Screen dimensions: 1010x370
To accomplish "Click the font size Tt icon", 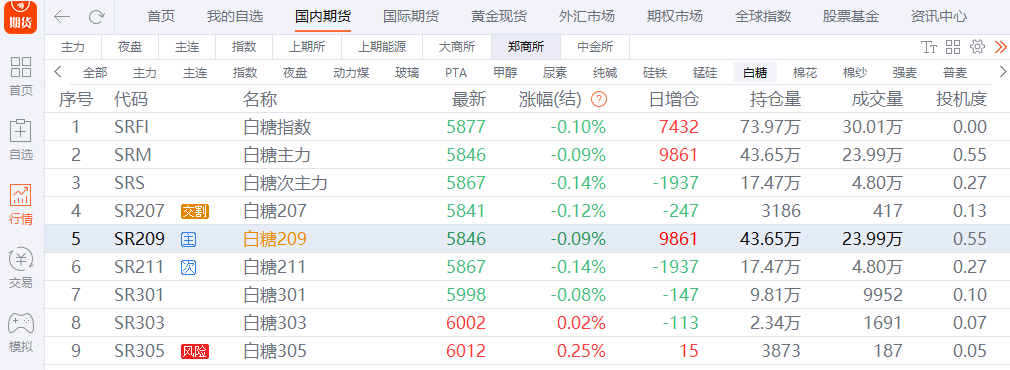I will click(x=929, y=47).
